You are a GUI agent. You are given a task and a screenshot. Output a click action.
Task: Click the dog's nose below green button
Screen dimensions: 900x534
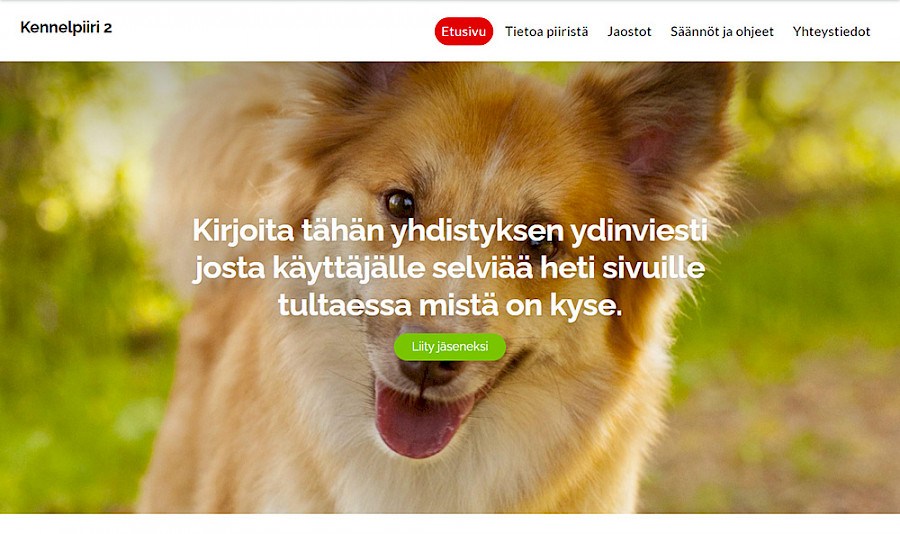point(428,373)
